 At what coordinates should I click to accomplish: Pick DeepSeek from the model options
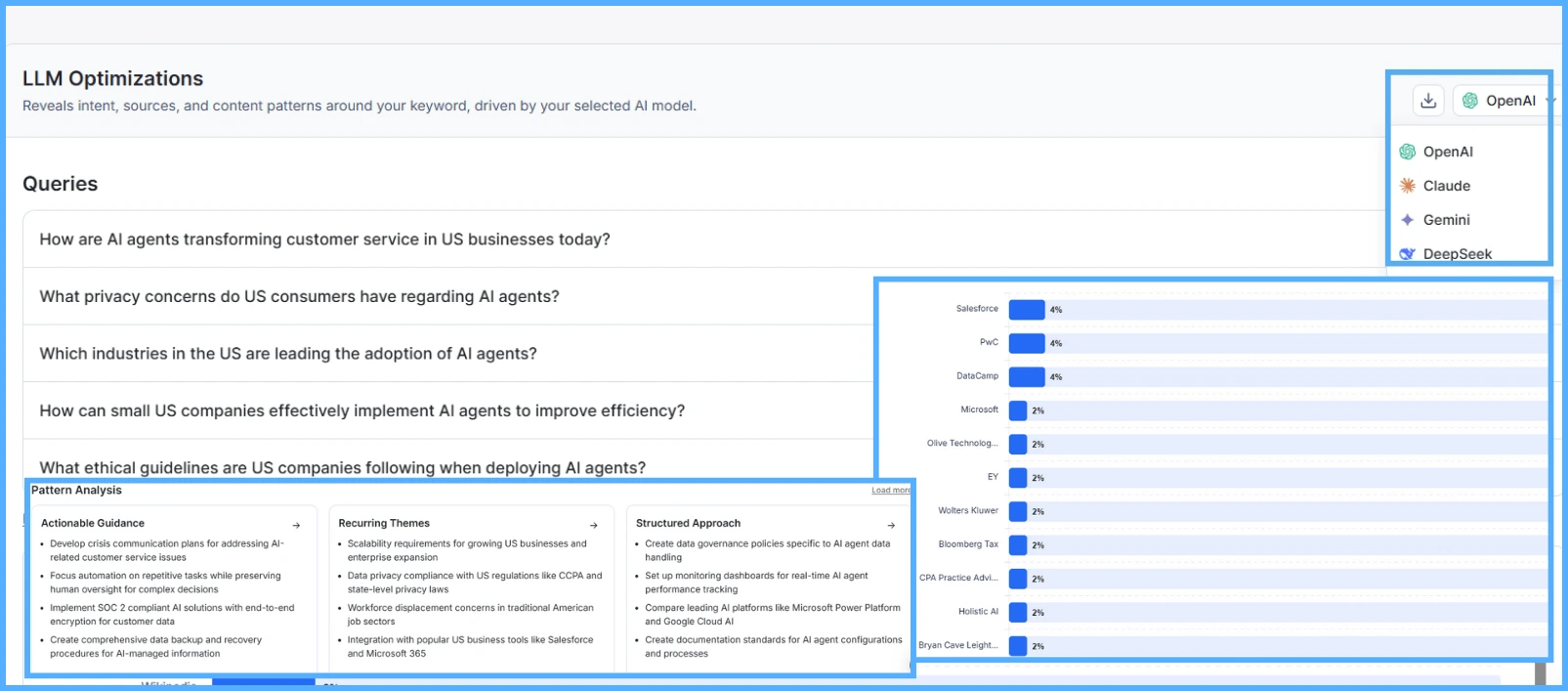(x=1457, y=254)
